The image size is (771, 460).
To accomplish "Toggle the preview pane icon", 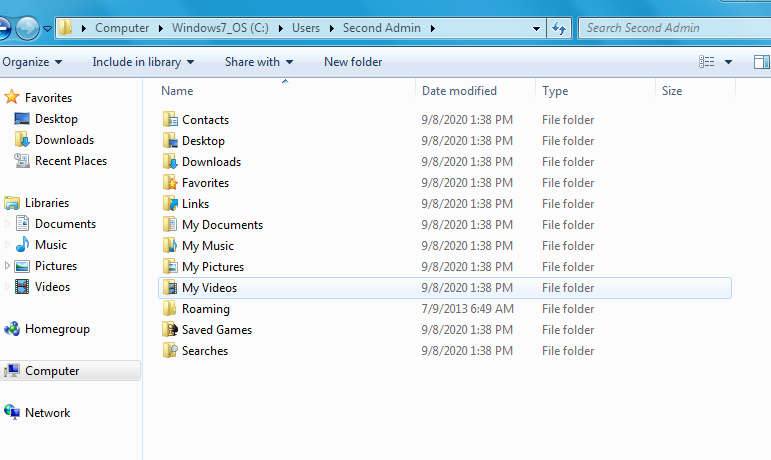I will click(x=762, y=62).
